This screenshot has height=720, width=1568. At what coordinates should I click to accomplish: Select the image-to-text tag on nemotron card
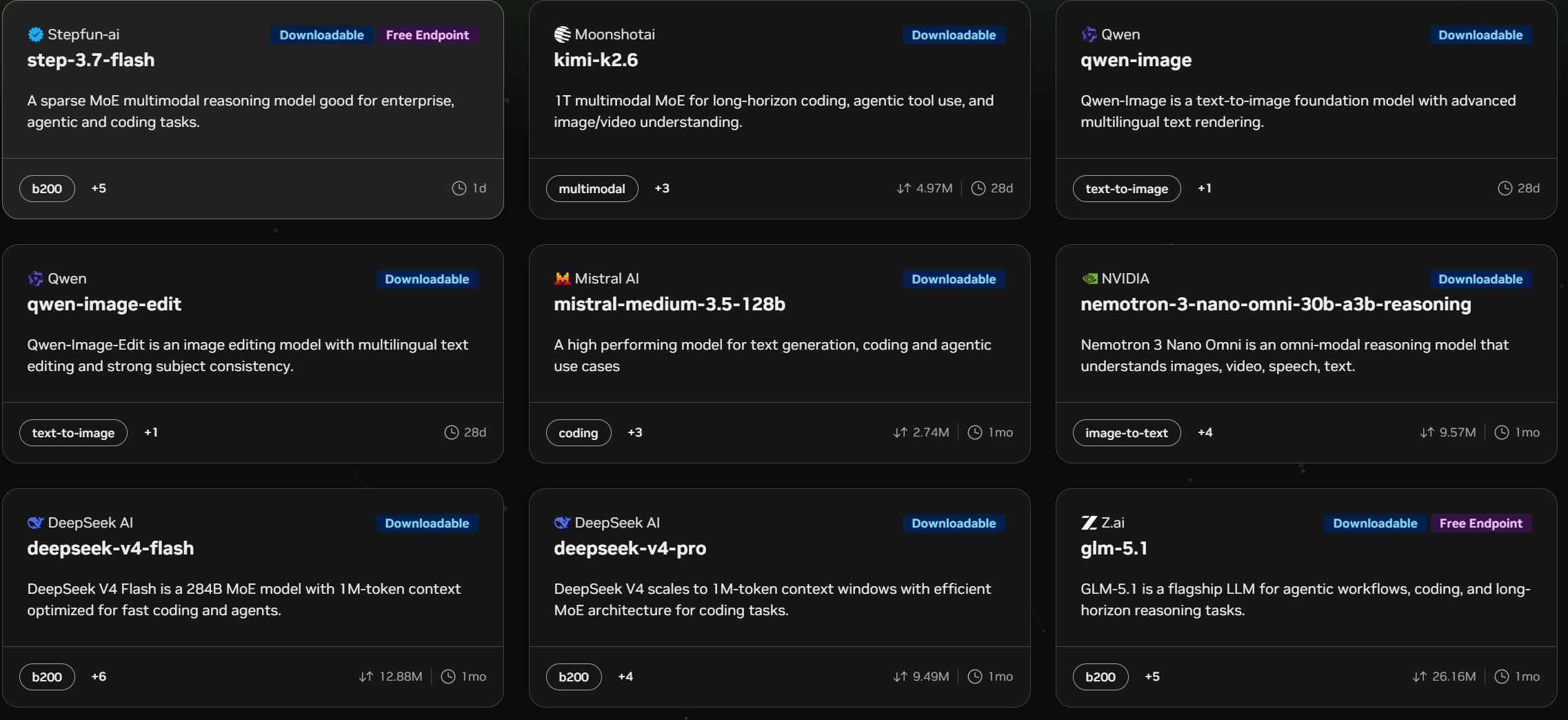(x=1127, y=433)
